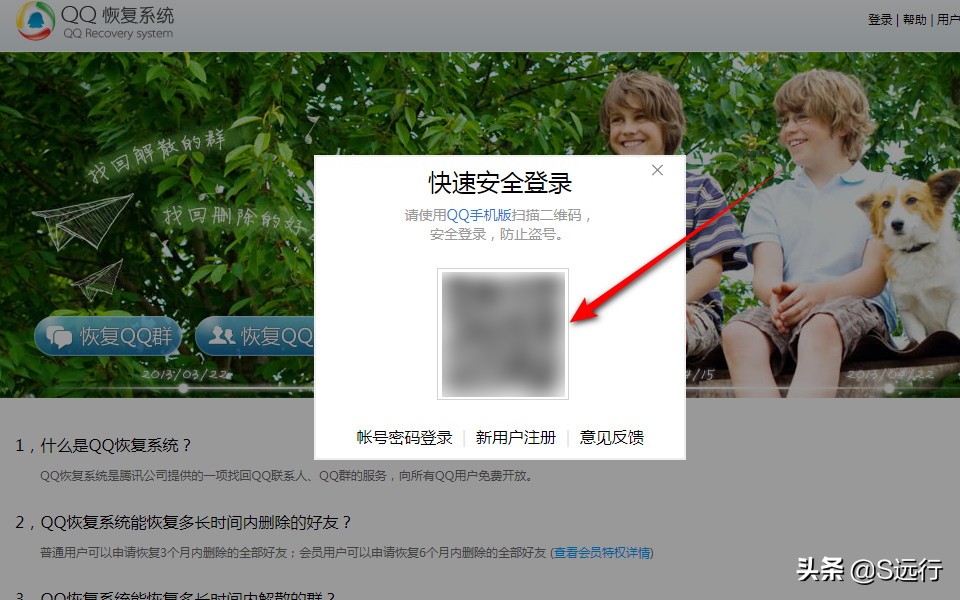Select the 2013/03/22 timeline dot
Screen dimensions: 960x600
click(184, 388)
